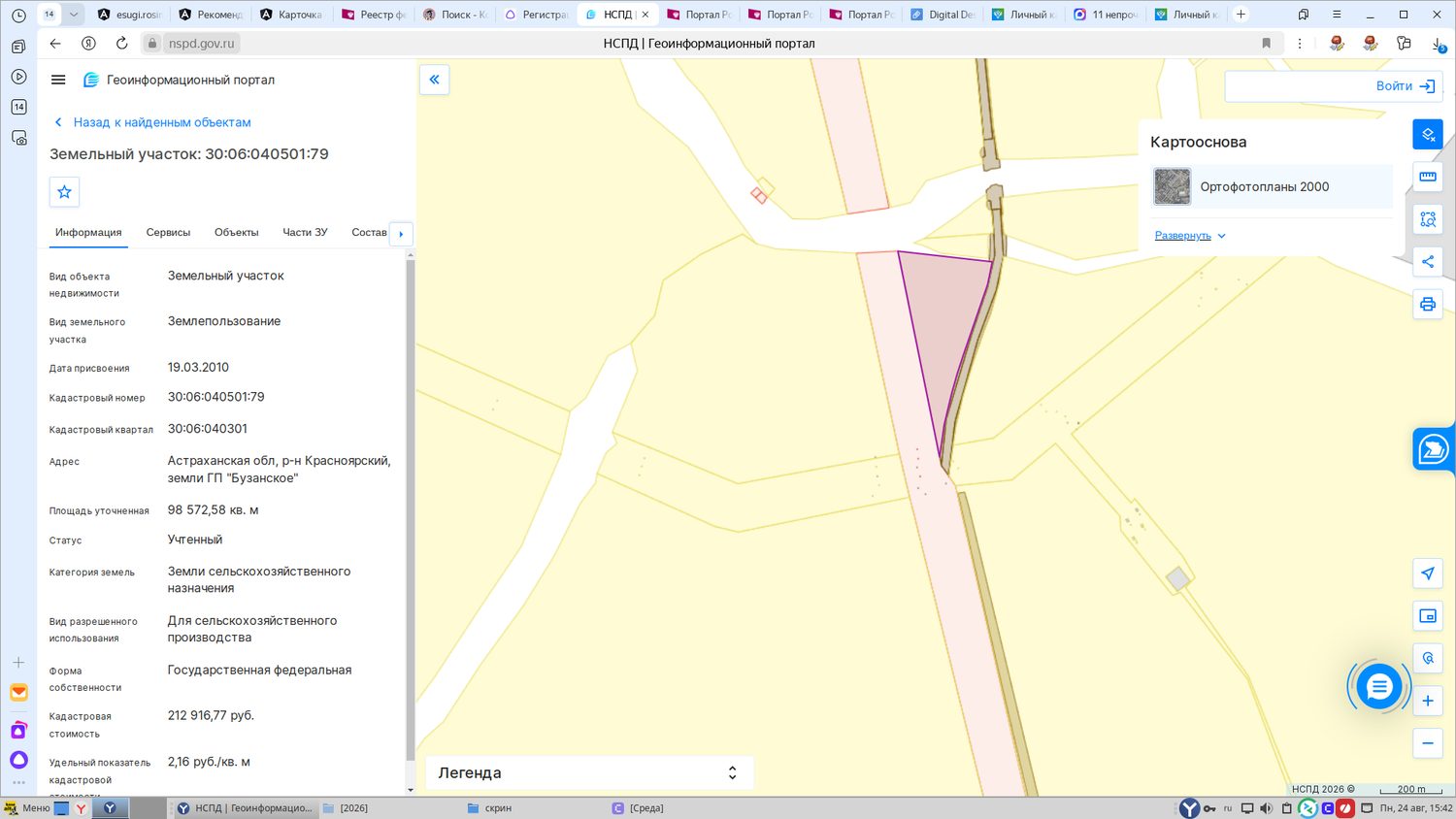
Task: Open a new browser tab with plus
Action: click(x=1241, y=15)
